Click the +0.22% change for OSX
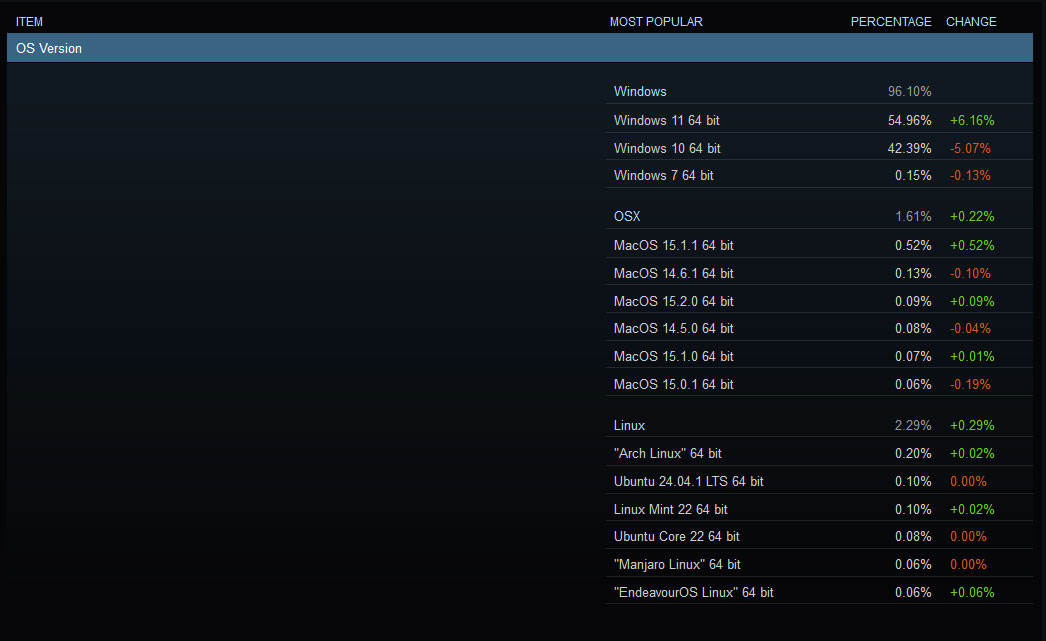Screen dimensions: 1046x641 click(972, 216)
